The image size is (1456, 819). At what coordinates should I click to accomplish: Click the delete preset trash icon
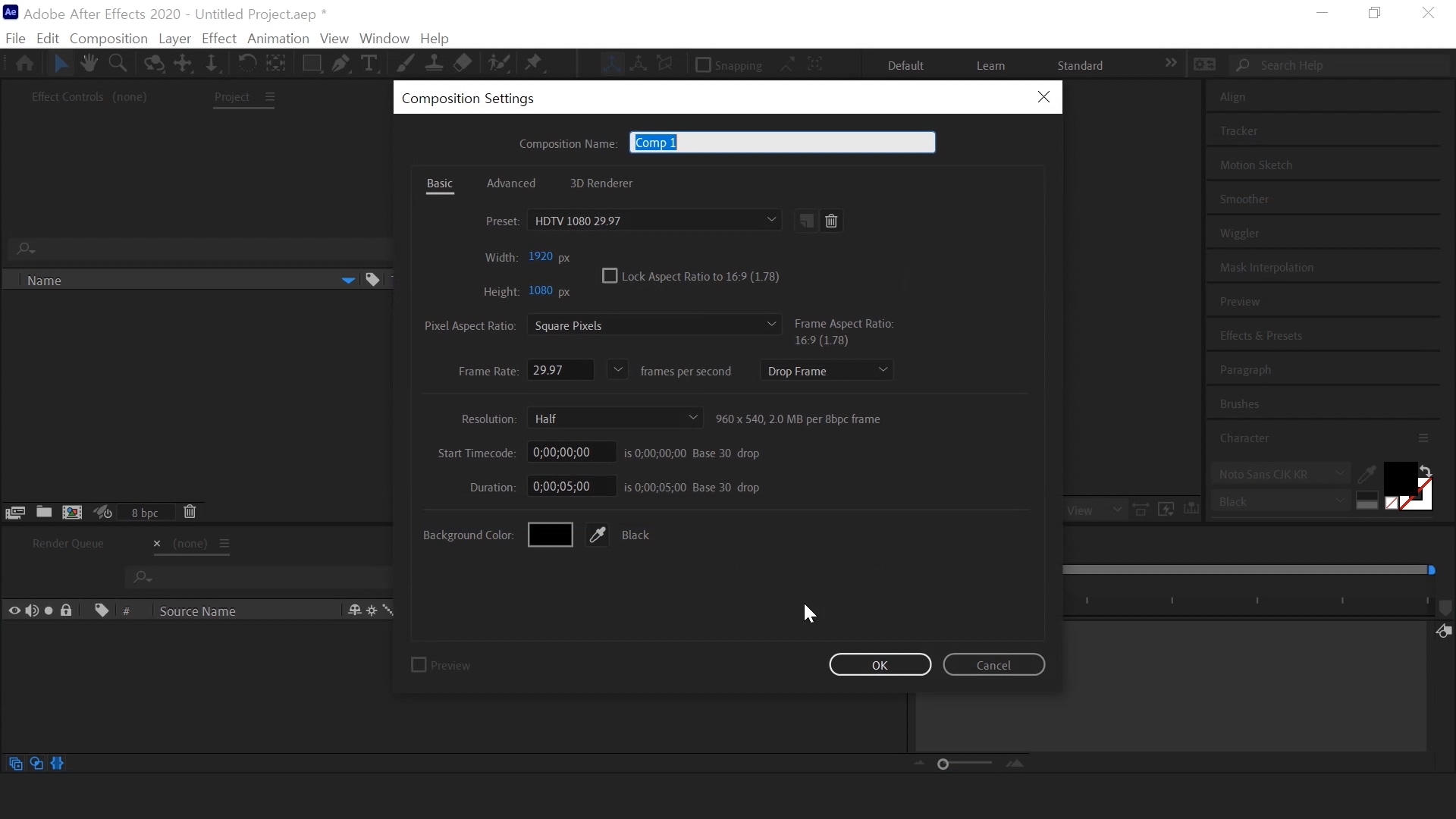point(831,221)
